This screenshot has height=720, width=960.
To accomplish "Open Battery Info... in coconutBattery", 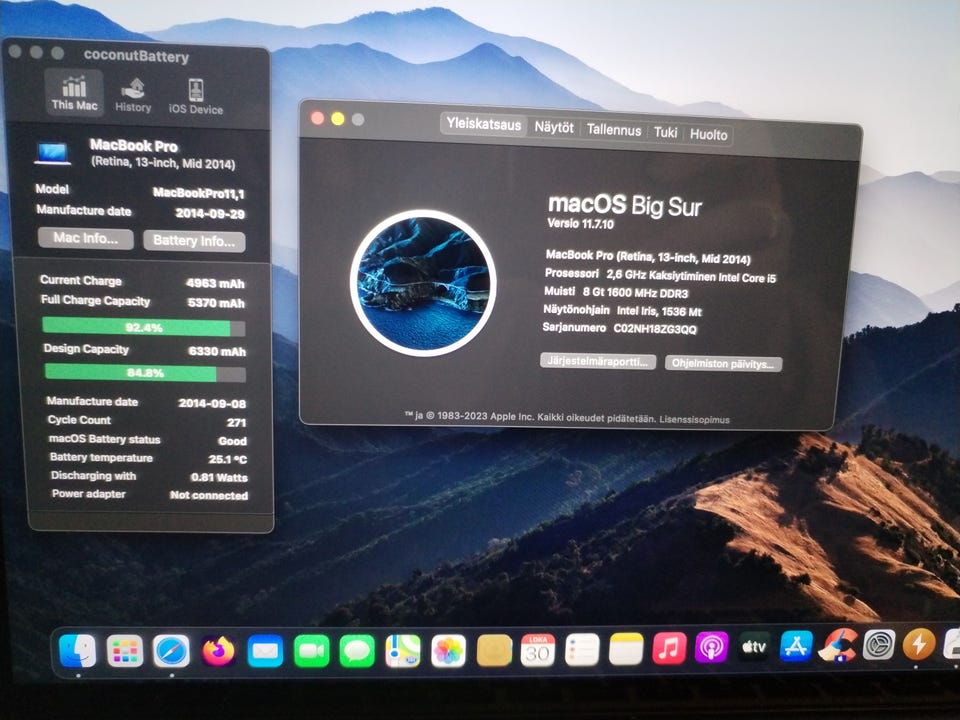I will coord(194,241).
